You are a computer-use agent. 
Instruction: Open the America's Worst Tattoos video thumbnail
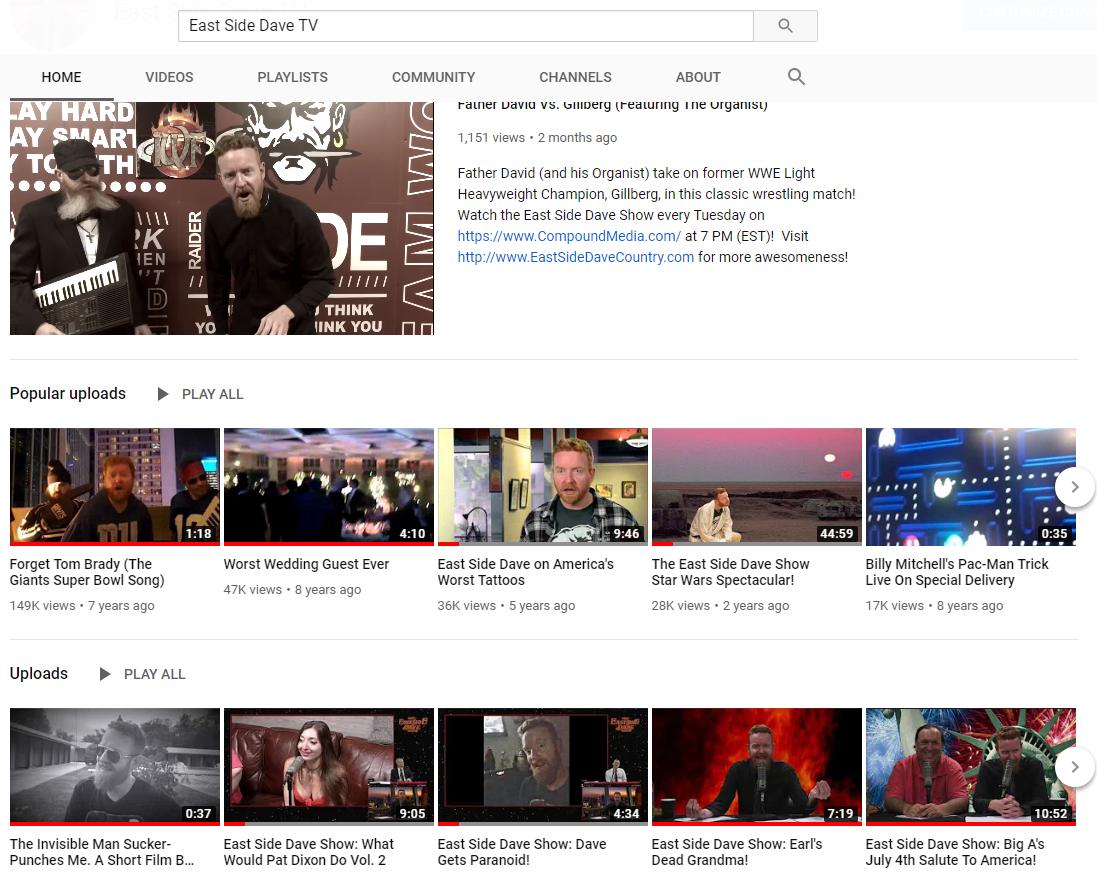point(543,487)
